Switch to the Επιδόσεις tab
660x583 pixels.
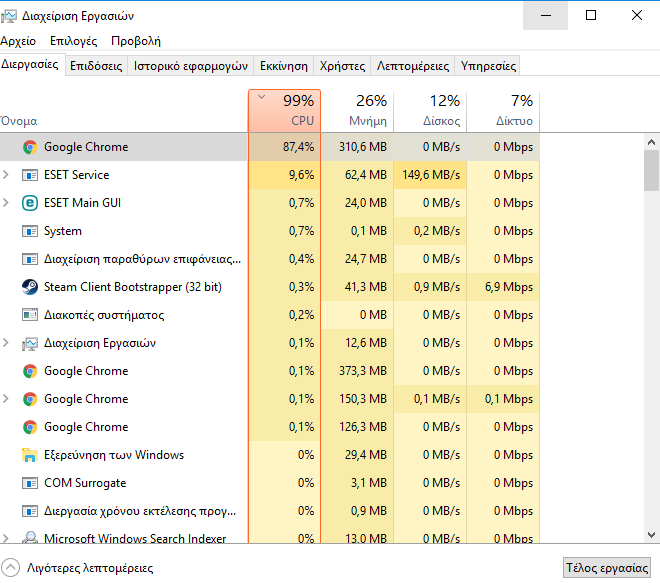pos(96,66)
